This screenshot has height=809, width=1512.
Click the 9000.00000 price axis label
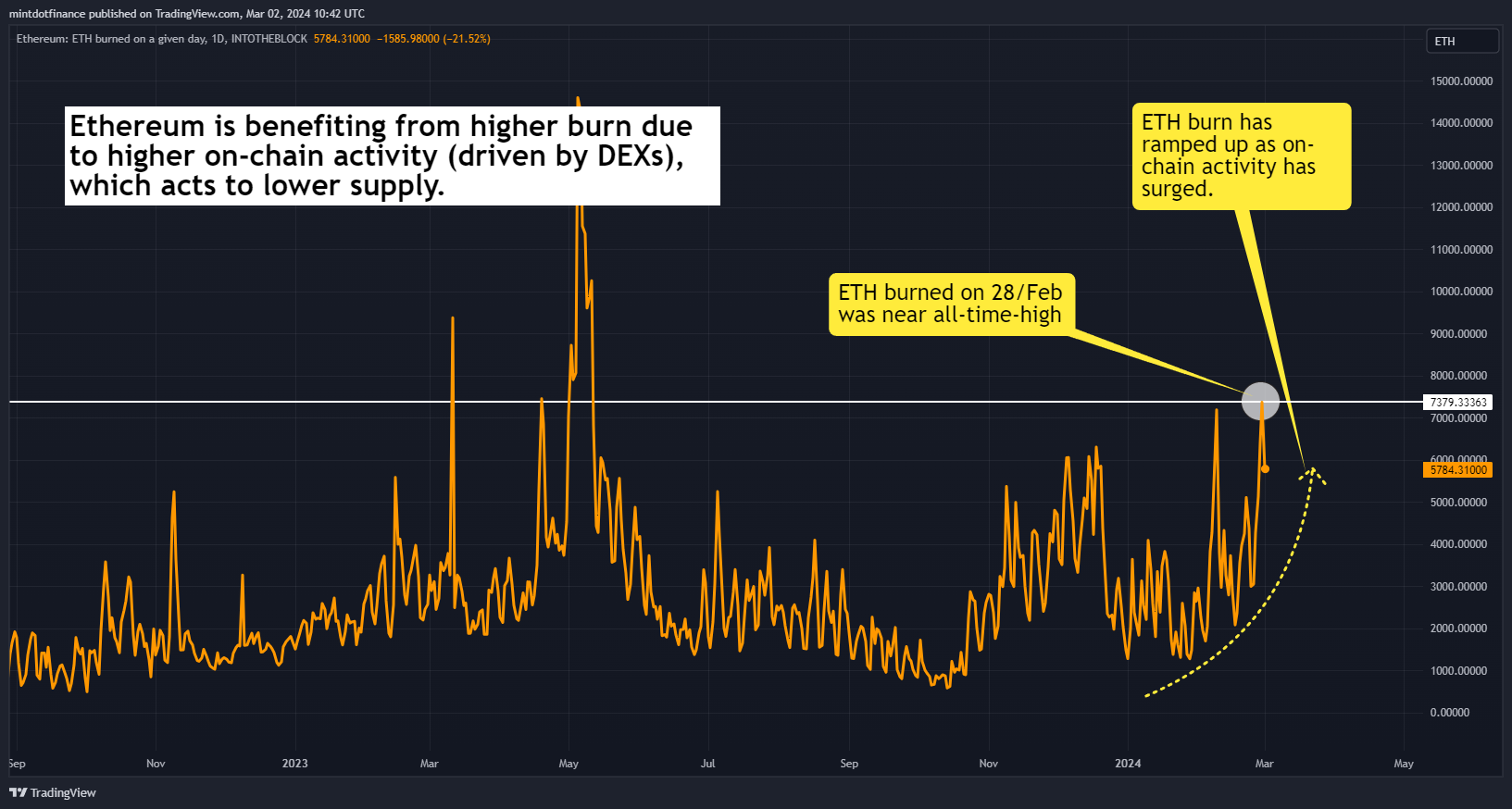[x=1458, y=334]
